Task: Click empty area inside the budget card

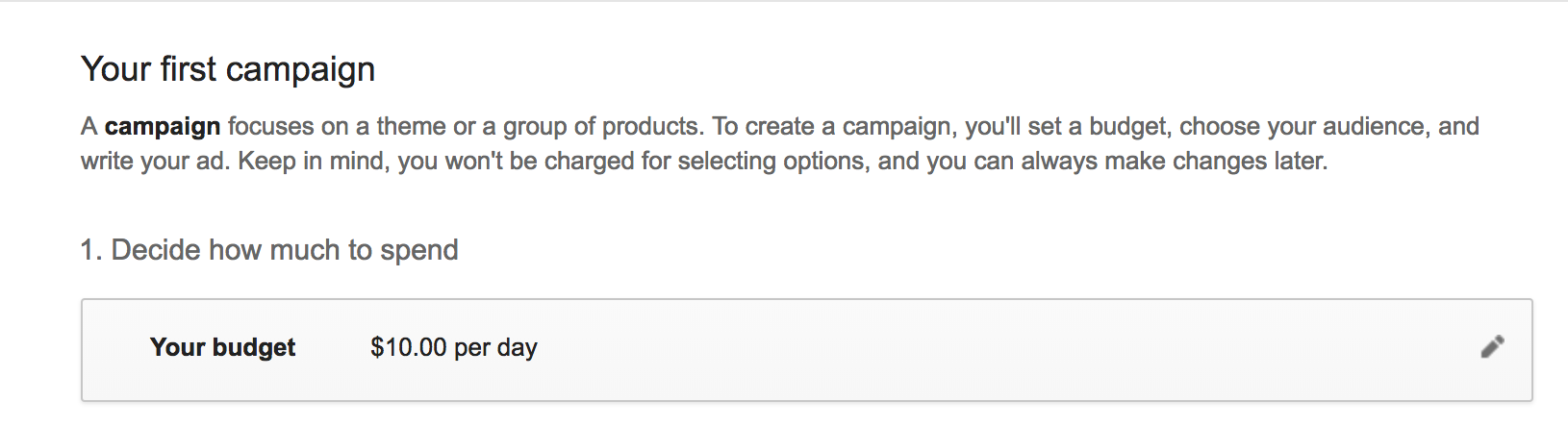Action: (x=962, y=349)
